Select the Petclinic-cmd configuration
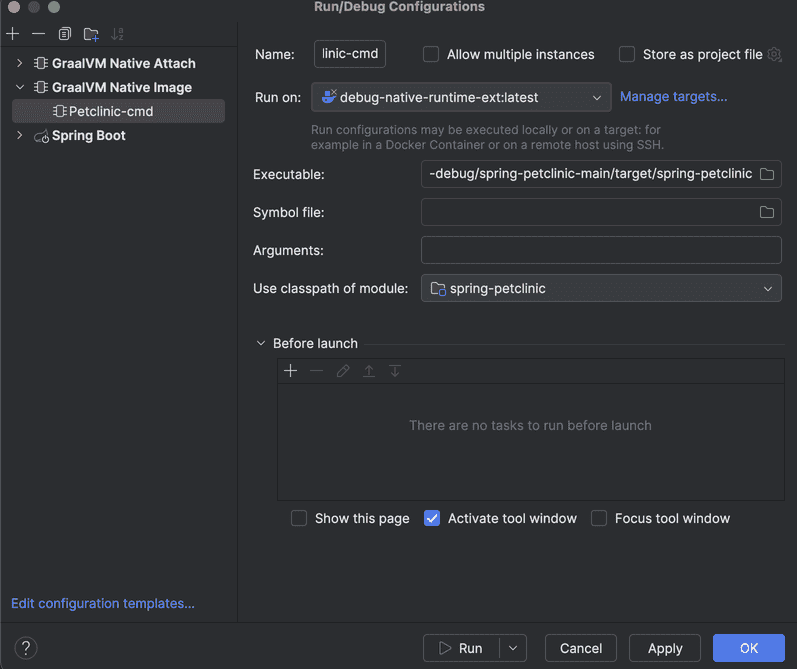This screenshot has height=669, width=797. pos(118,111)
